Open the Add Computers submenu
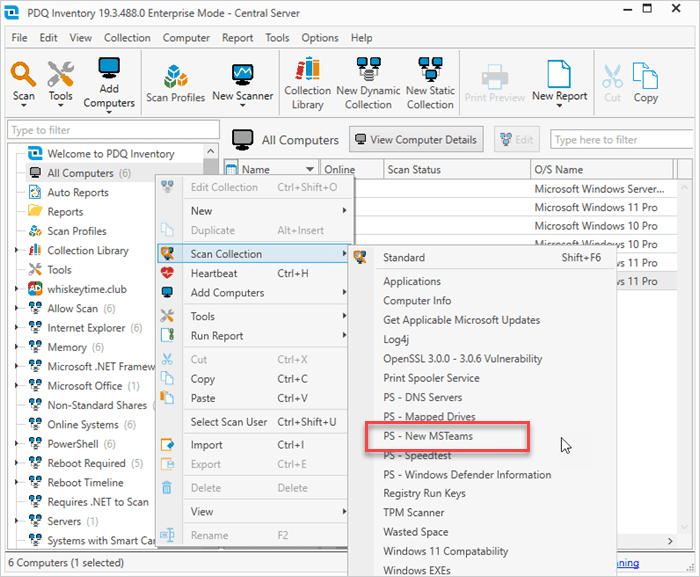 click(x=253, y=293)
